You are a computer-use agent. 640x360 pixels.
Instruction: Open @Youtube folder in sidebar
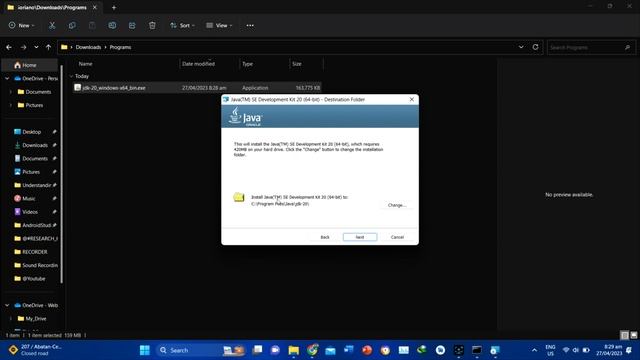(x=33, y=279)
